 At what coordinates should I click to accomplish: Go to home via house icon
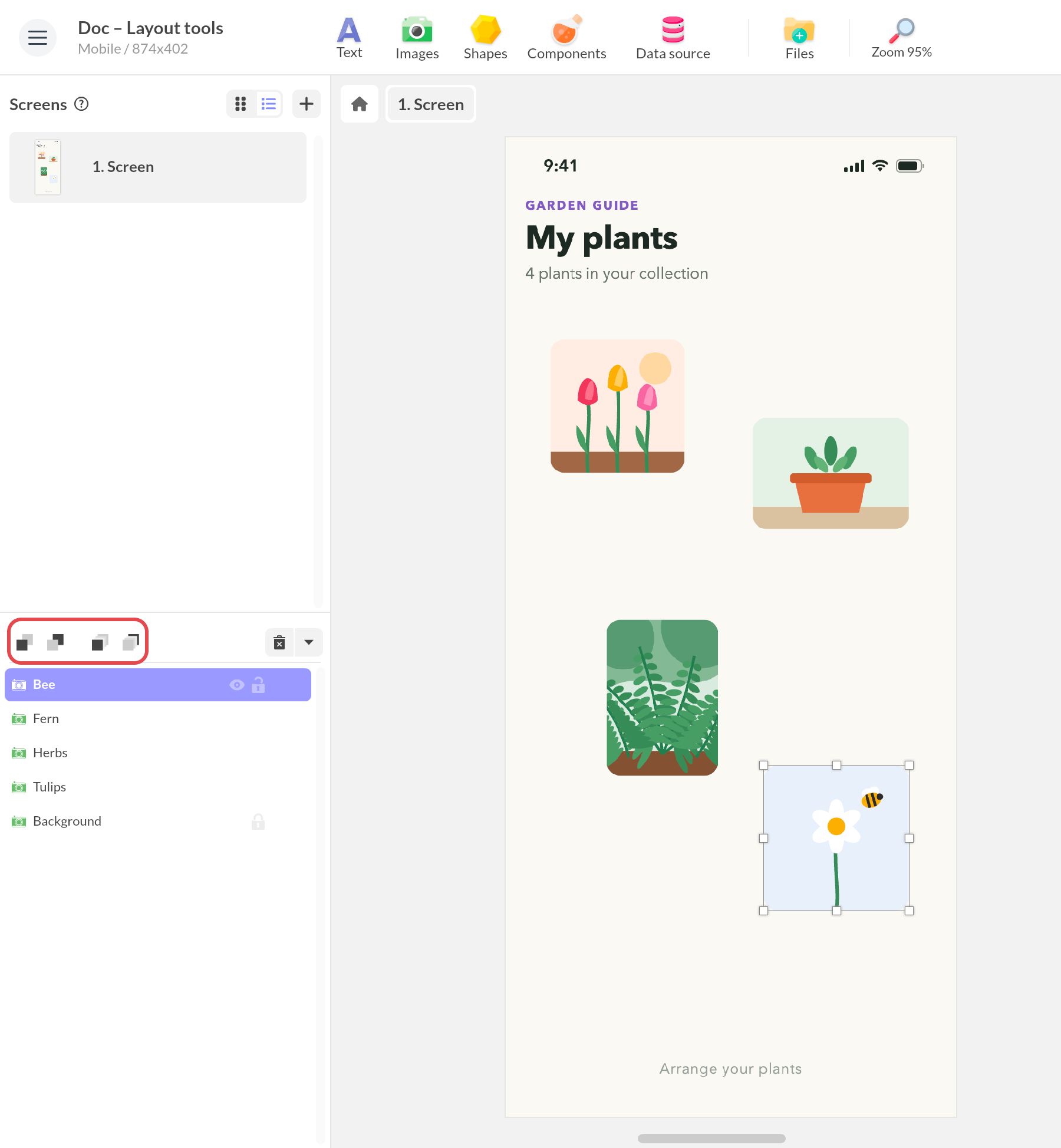point(360,104)
